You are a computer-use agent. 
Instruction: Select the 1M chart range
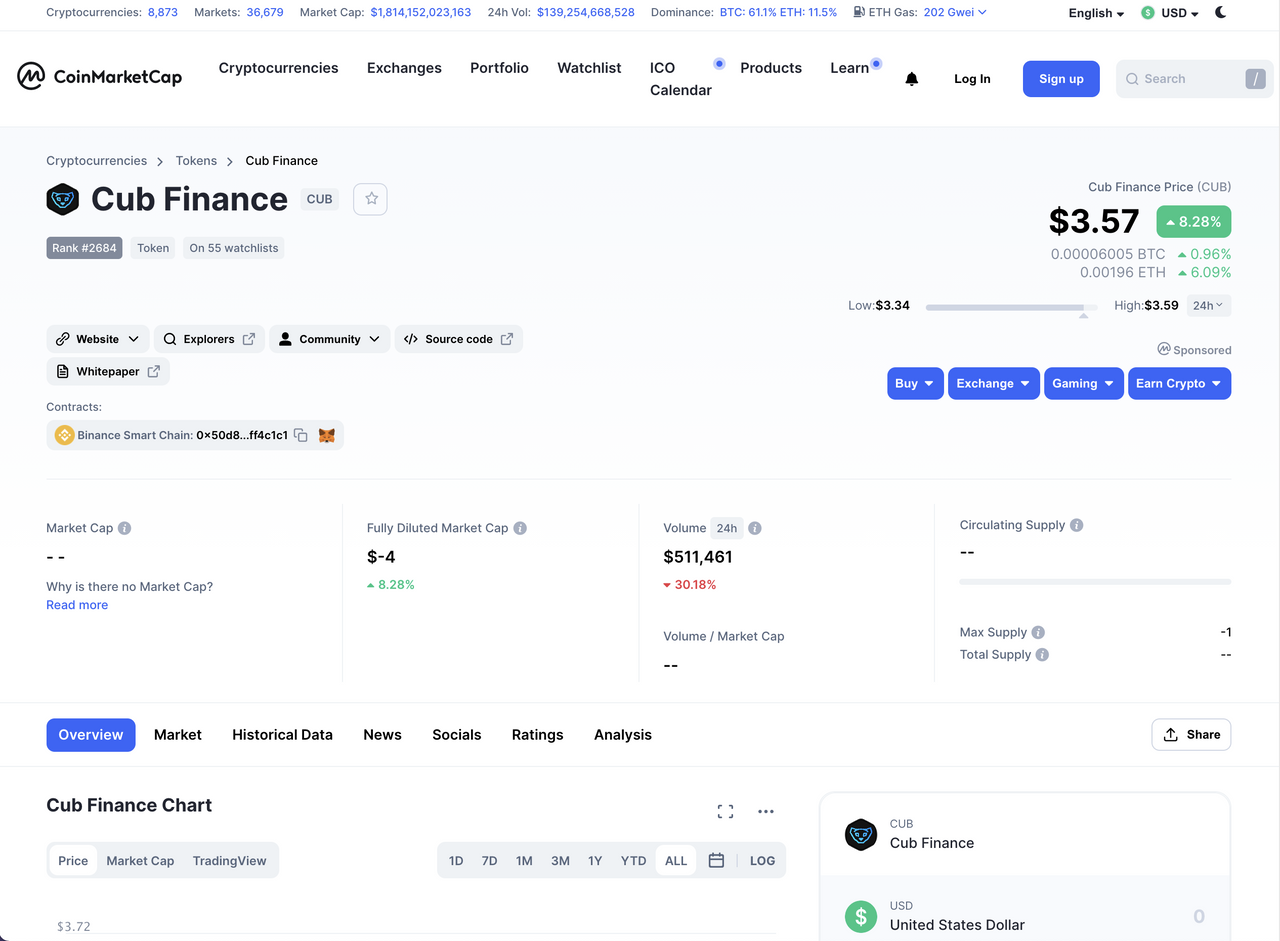point(524,860)
